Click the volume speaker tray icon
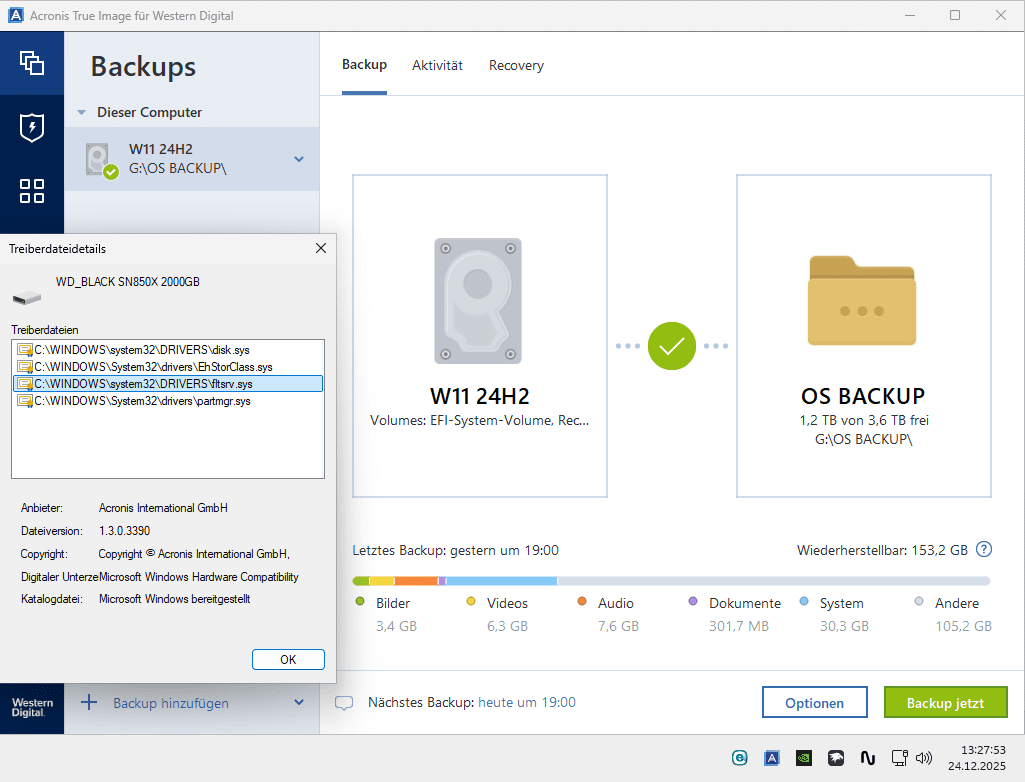 pos(924,758)
